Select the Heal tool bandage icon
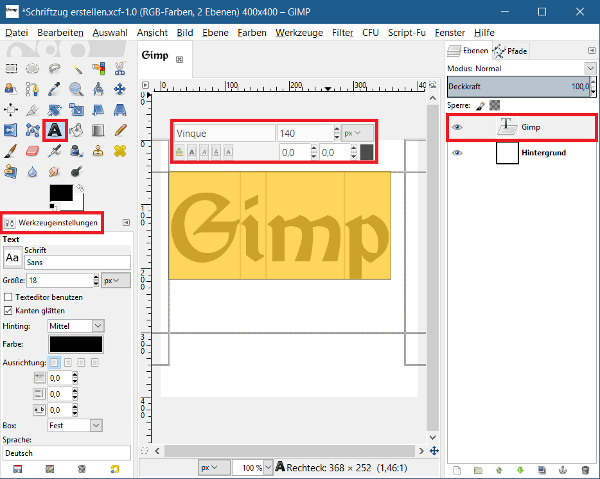This screenshot has width=600, height=479. coord(120,151)
